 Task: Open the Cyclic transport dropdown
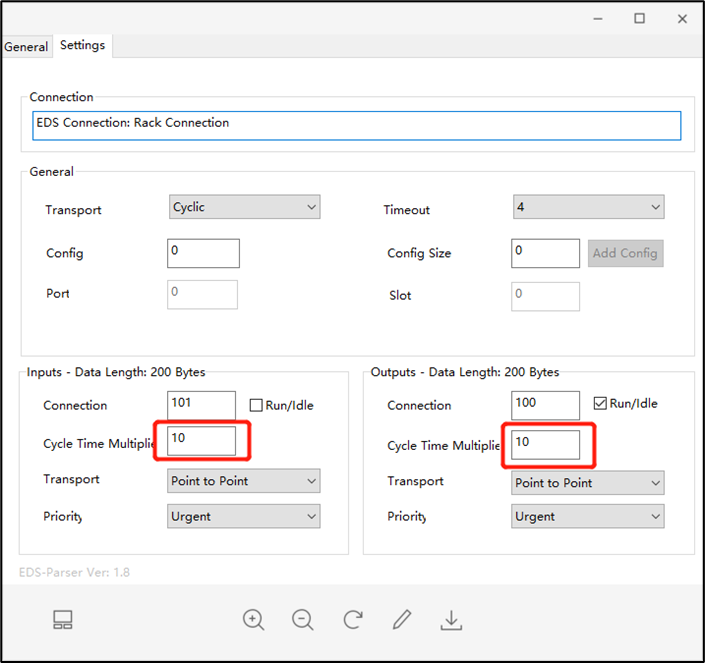[x=244, y=207]
